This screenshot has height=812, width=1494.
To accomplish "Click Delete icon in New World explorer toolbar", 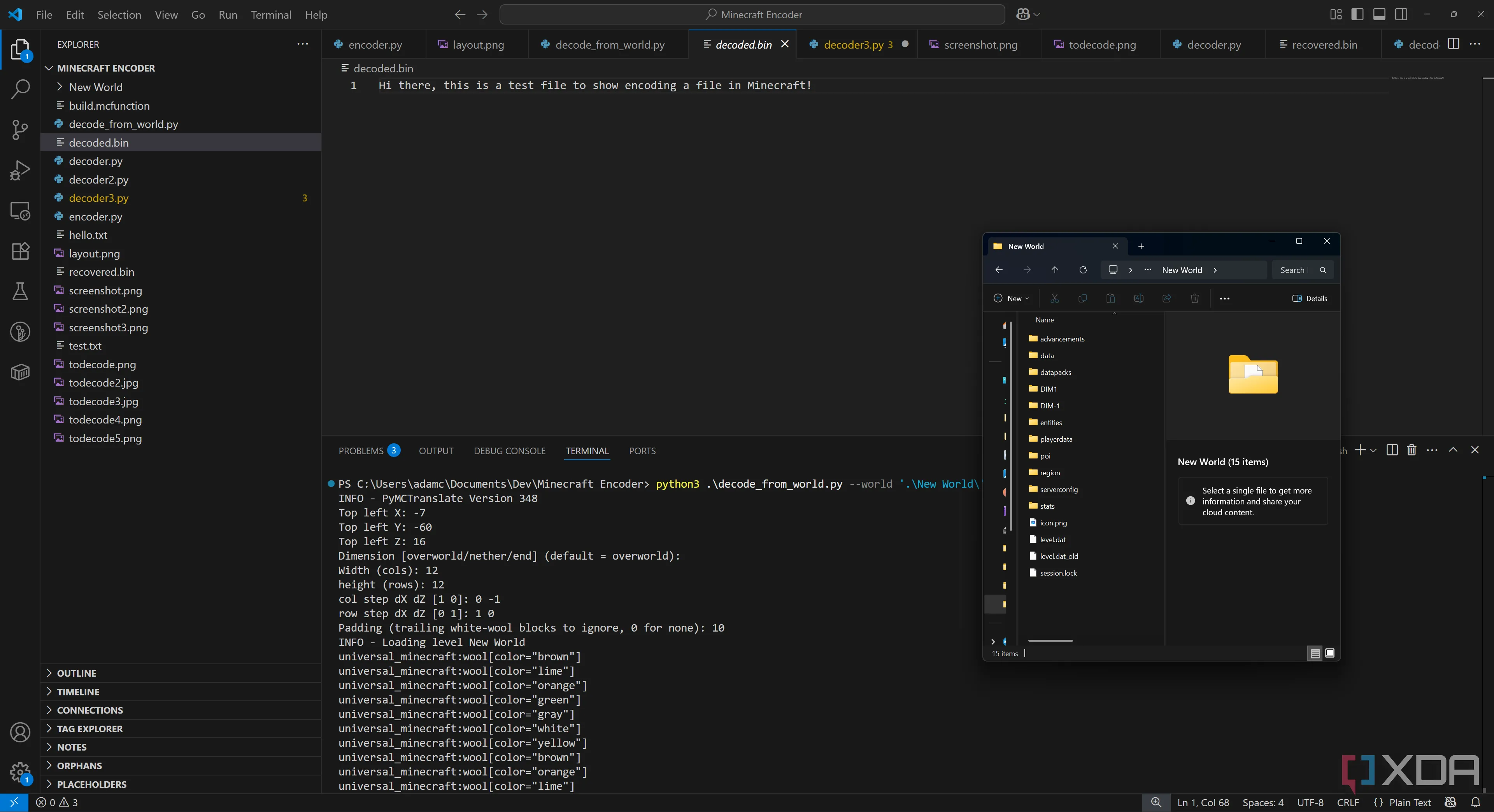I will click(1195, 299).
